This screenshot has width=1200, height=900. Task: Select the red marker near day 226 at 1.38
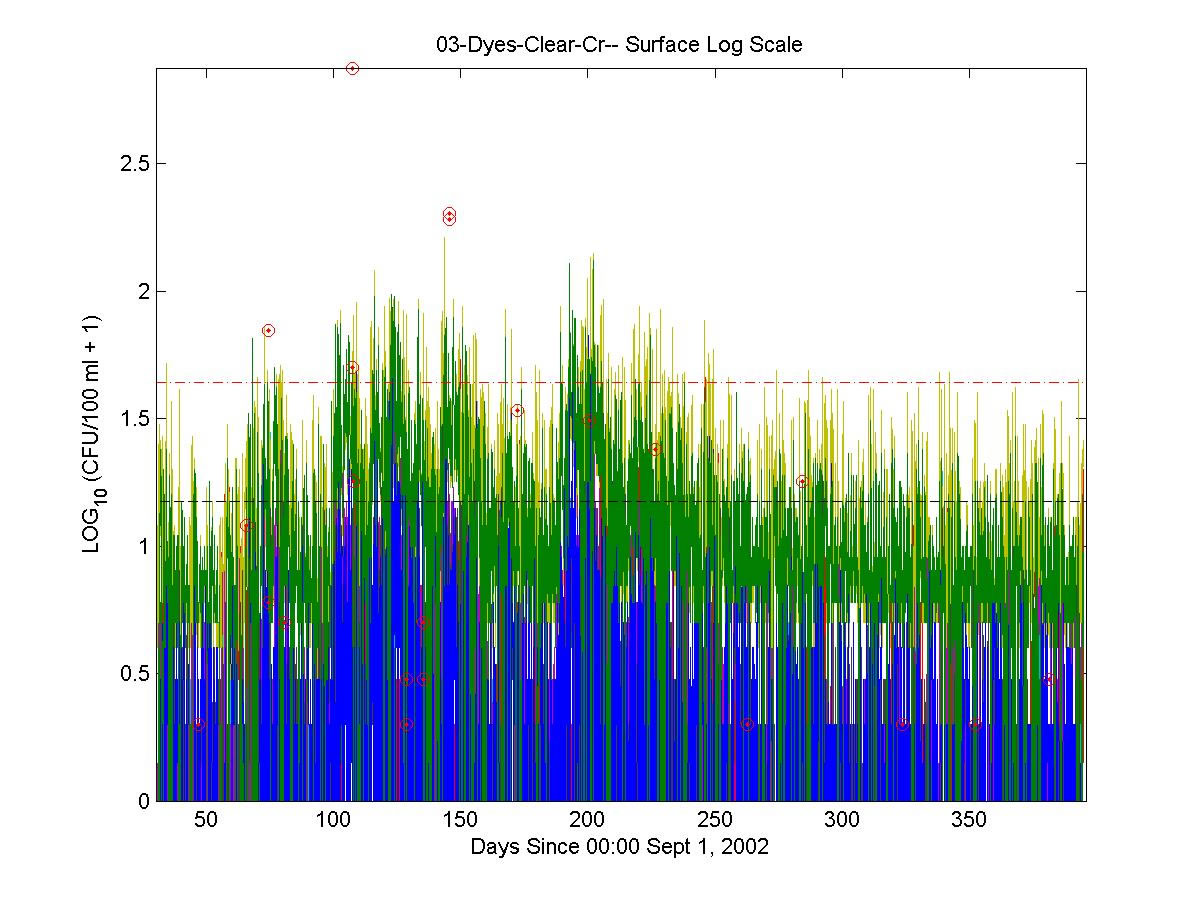click(655, 449)
